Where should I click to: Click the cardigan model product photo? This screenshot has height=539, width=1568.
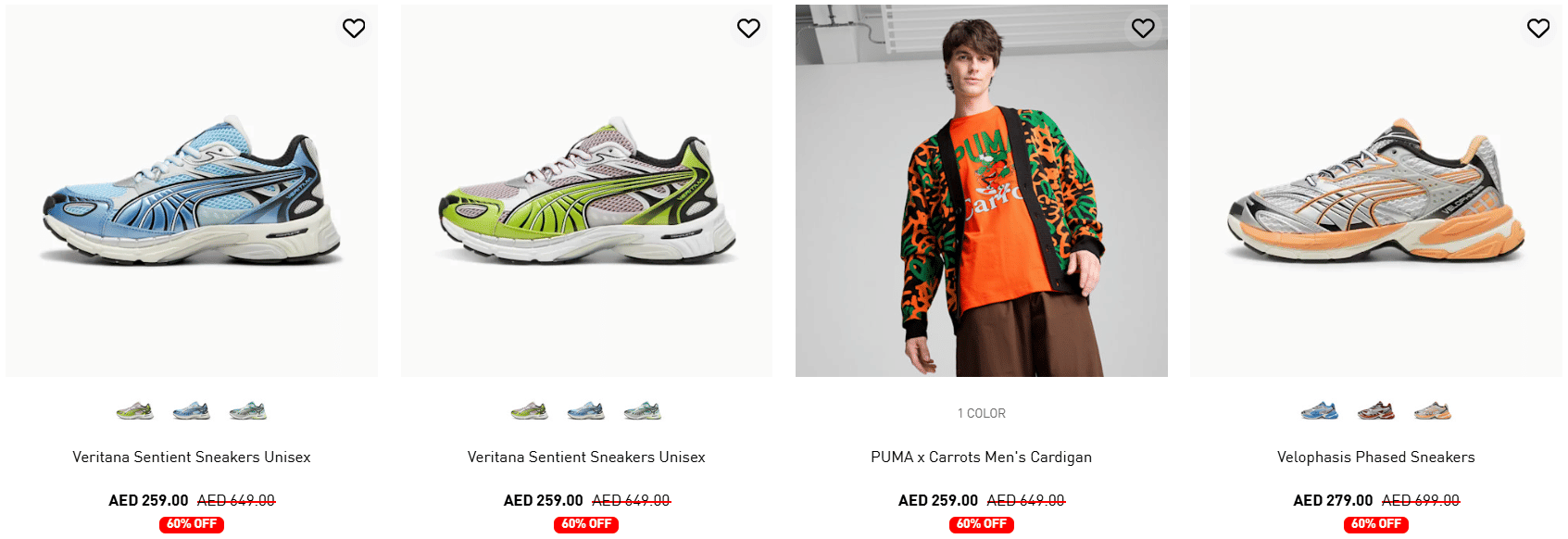tap(981, 194)
